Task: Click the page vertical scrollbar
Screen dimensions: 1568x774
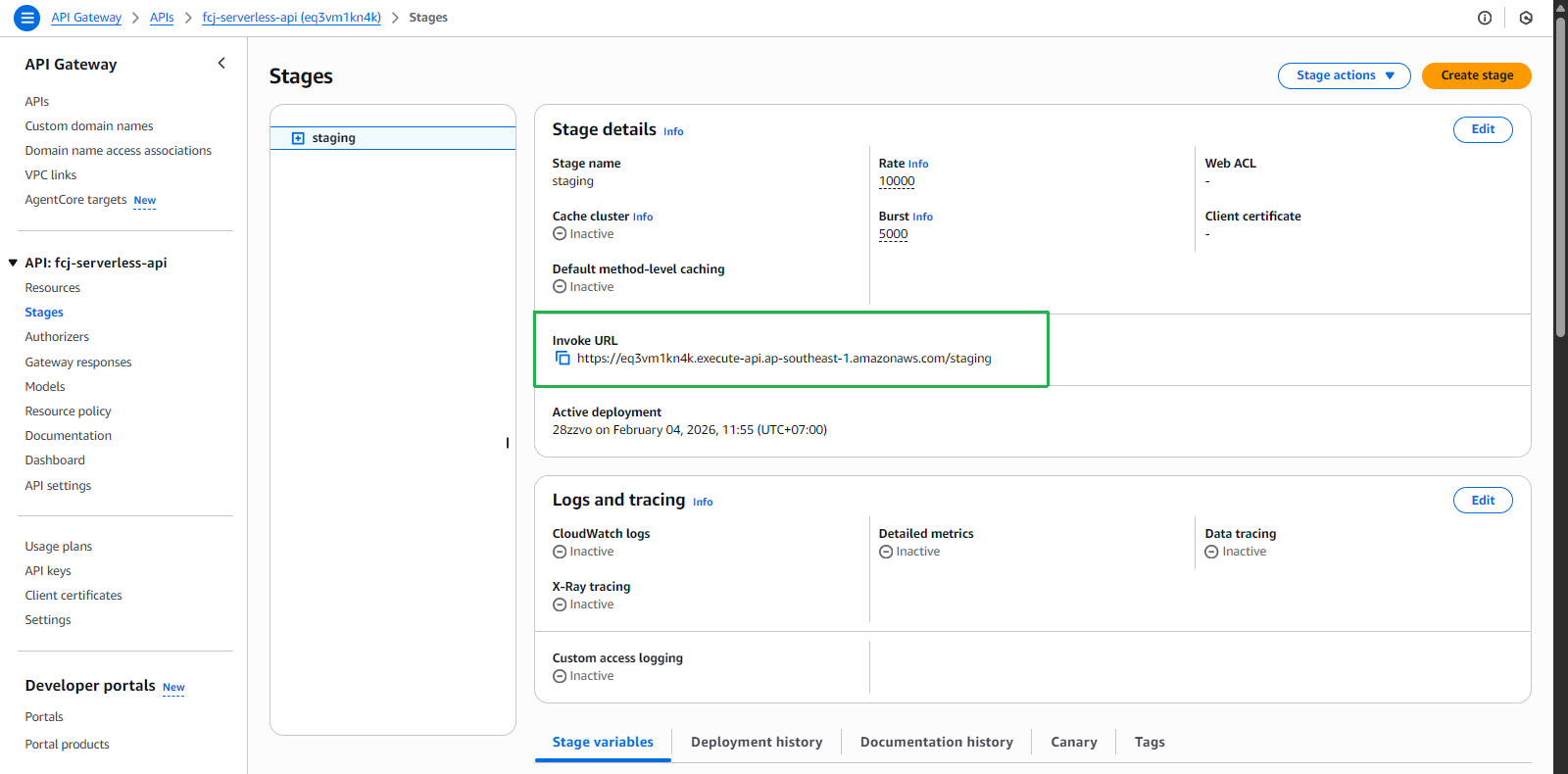Action: (1560, 176)
